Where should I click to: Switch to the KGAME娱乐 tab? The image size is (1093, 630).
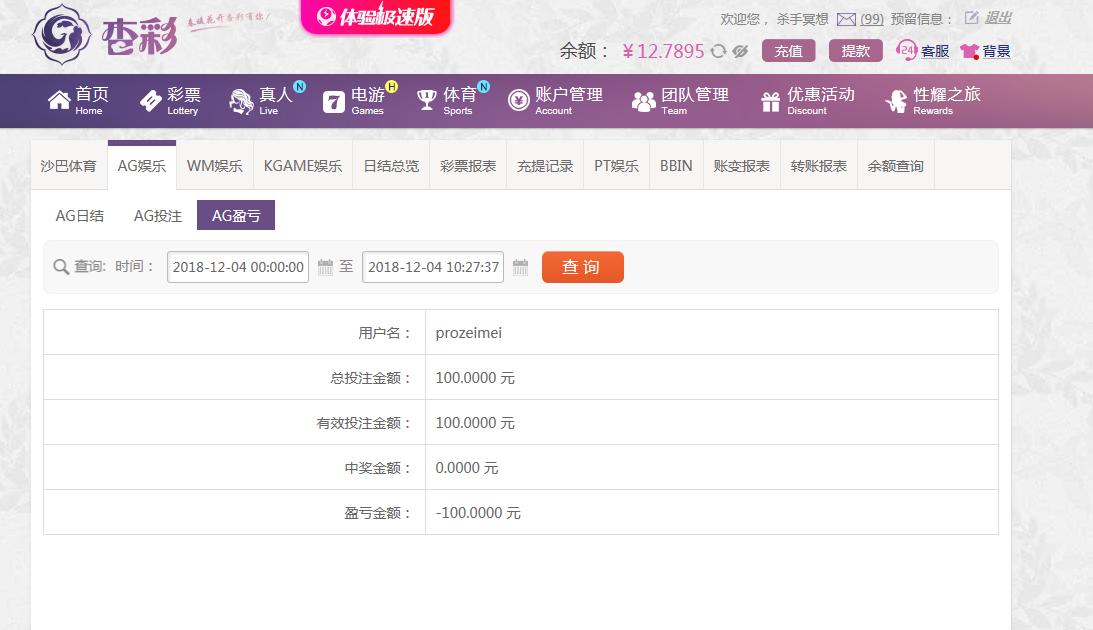pyautogui.click(x=303, y=166)
